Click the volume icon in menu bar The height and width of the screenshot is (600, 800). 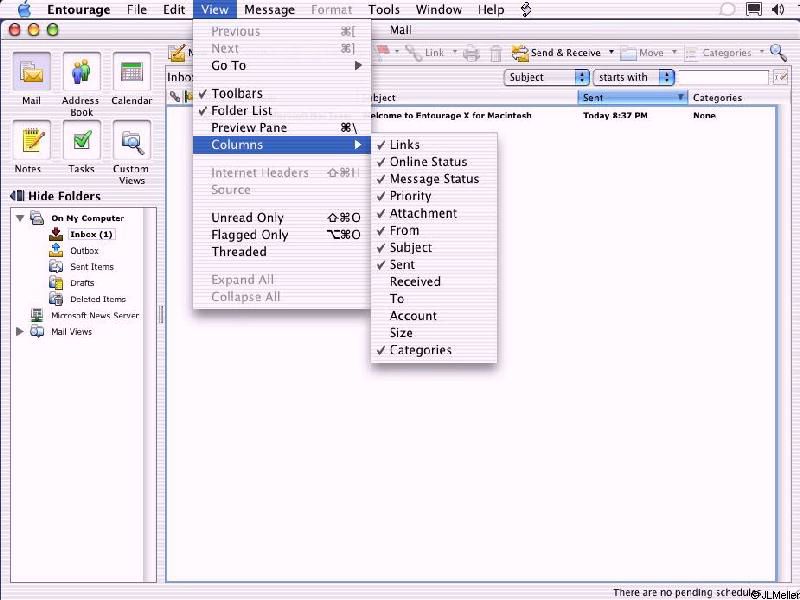(778, 9)
